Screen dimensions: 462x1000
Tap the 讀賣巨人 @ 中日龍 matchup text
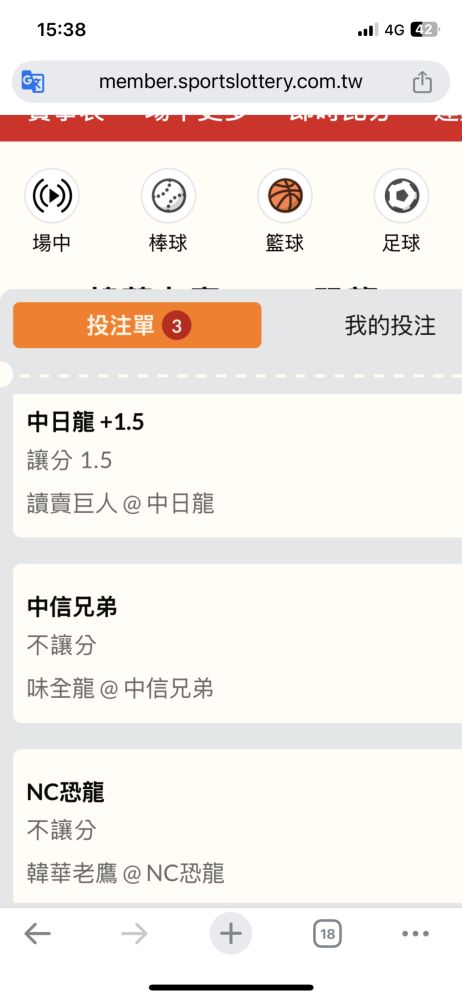[121, 504]
